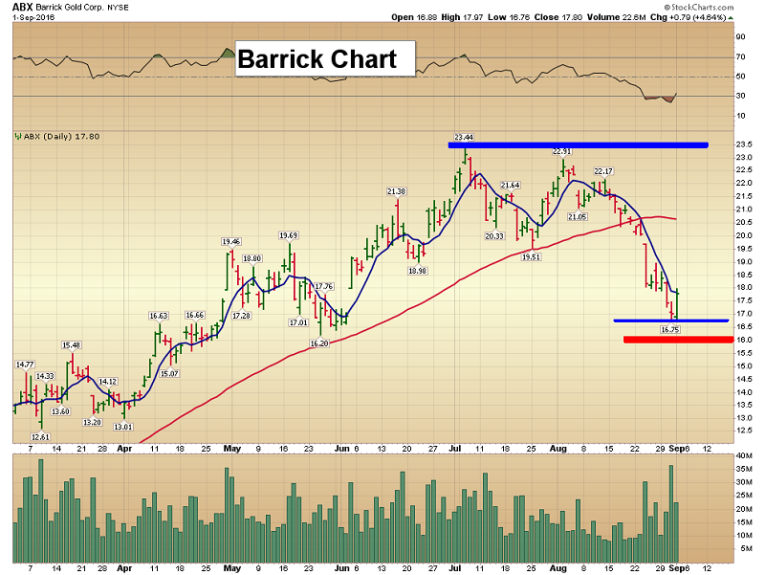Click the 22.17 price label
The width and height of the screenshot is (765, 575).
[x=604, y=171]
